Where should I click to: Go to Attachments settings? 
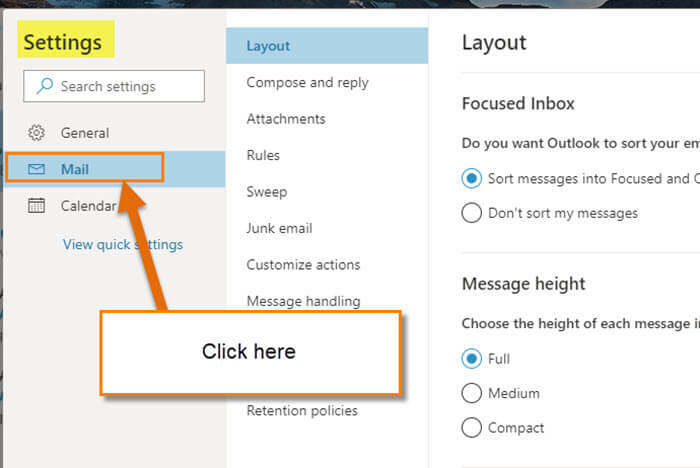pyautogui.click(x=286, y=119)
